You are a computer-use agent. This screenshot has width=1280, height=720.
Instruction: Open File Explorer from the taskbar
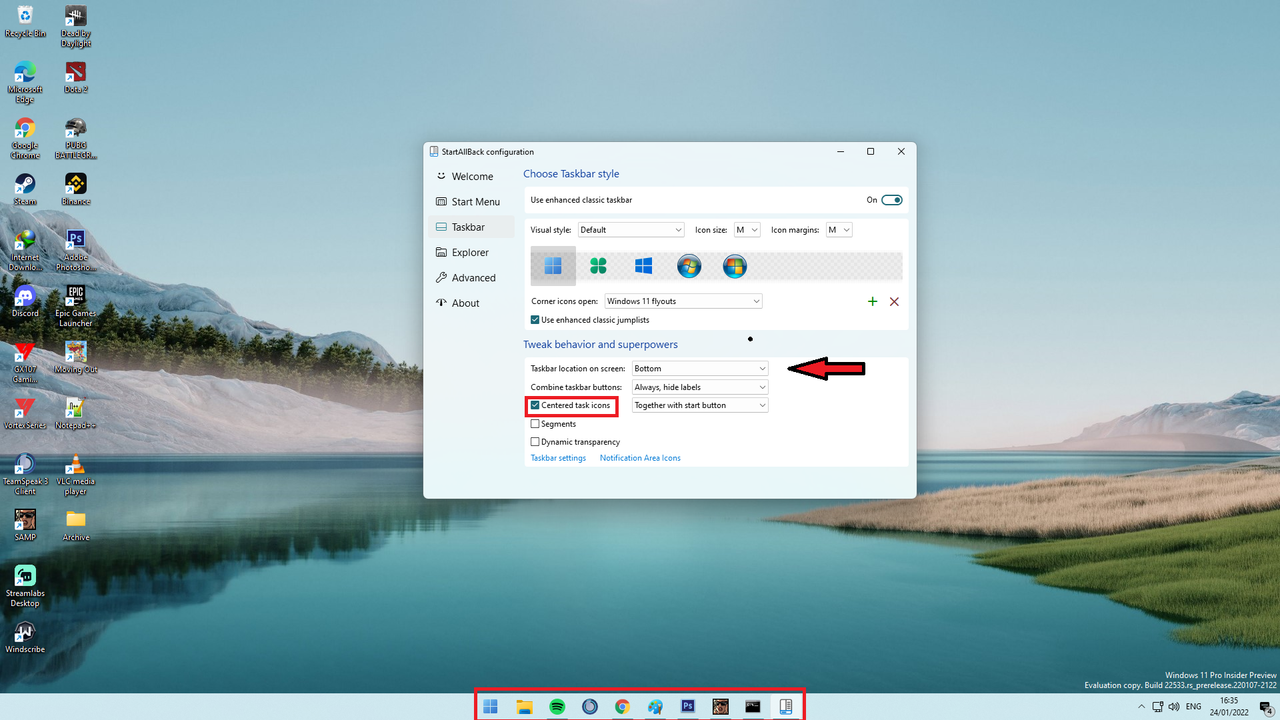point(524,706)
